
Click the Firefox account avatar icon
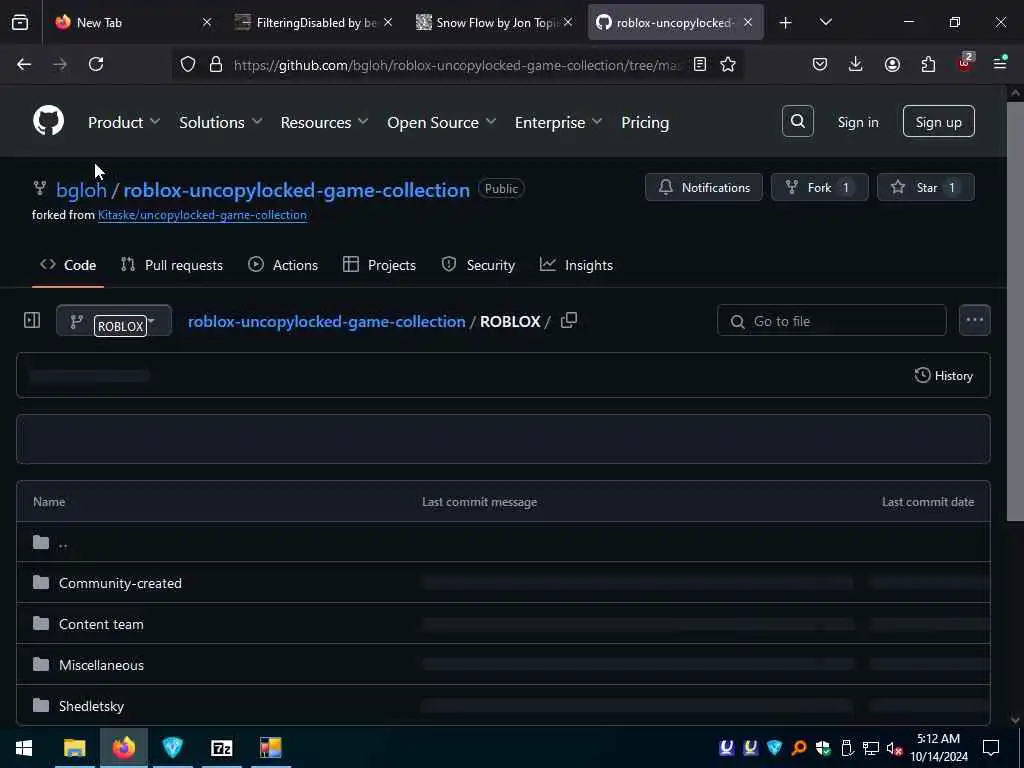(892, 64)
